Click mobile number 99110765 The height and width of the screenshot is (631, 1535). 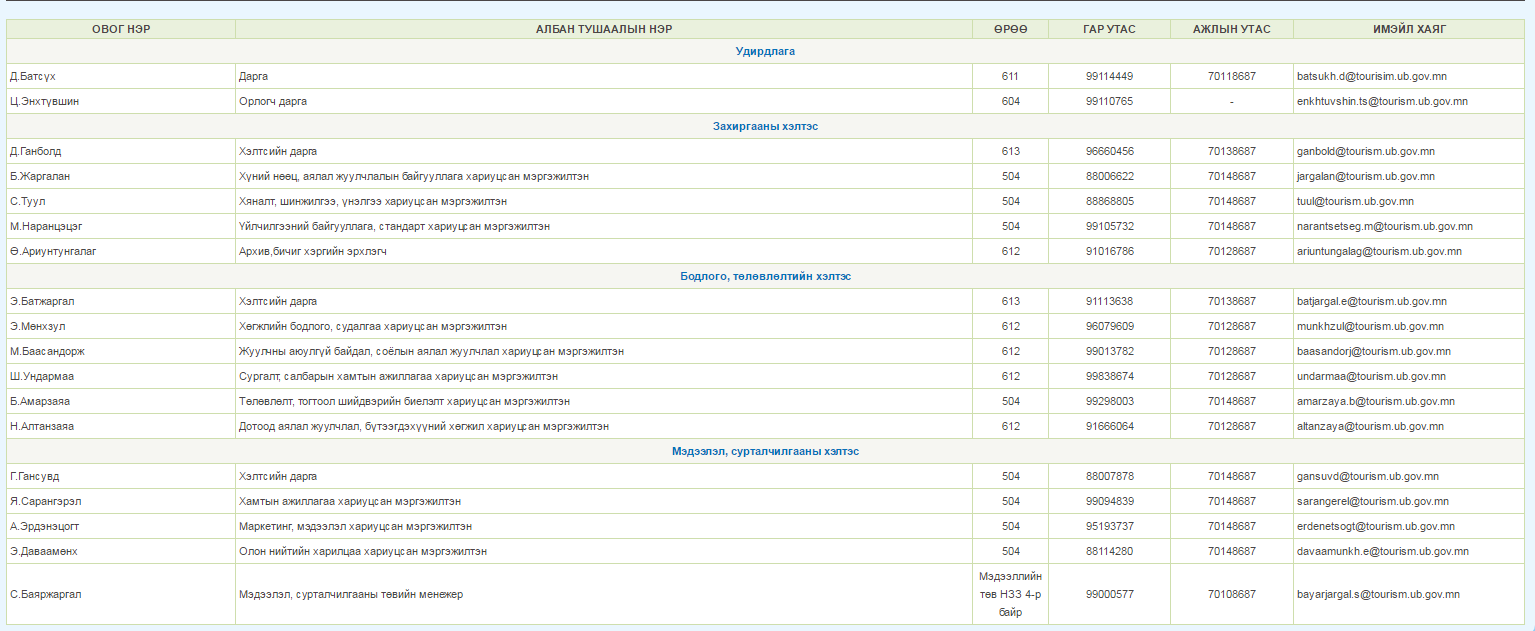[1109, 101]
